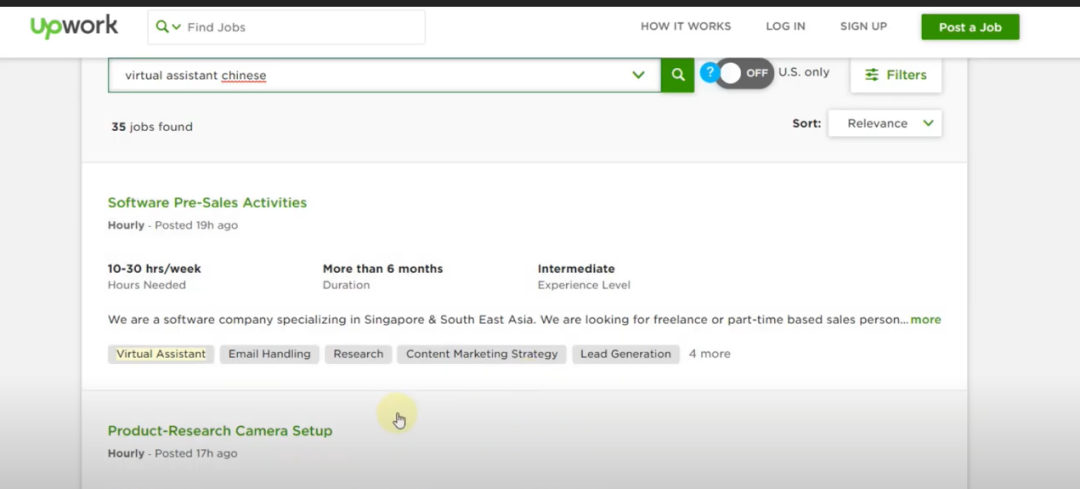Open the Product-Research Camera Setup job

click(x=220, y=430)
